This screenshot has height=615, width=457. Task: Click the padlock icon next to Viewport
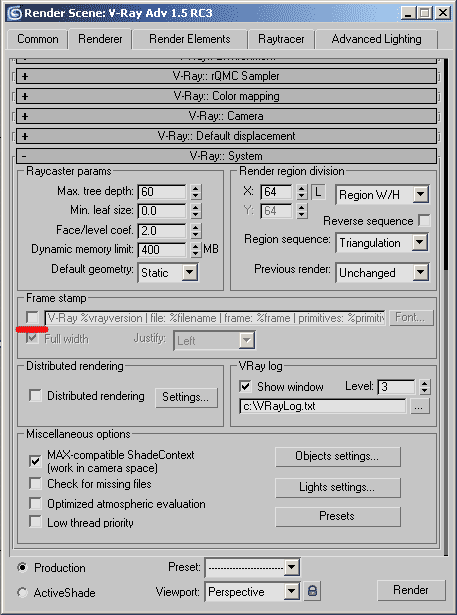click(312, 590)
